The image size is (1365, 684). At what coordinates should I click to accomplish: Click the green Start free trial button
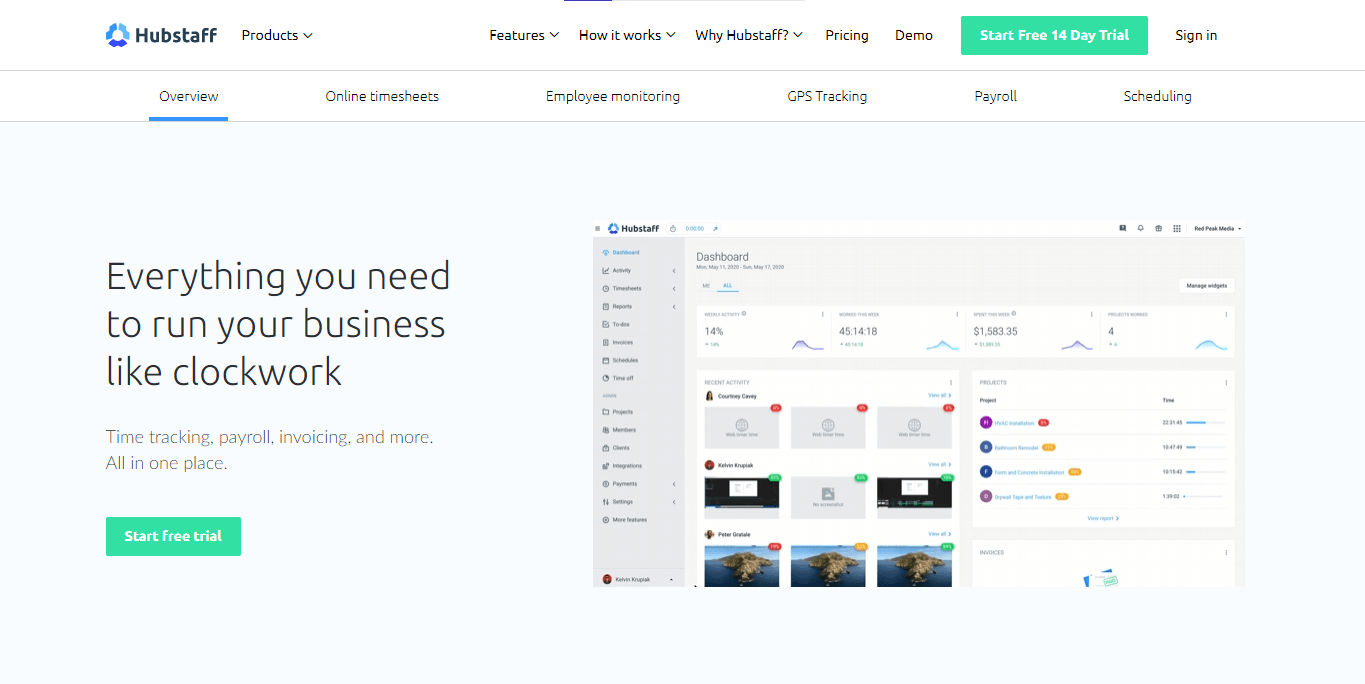(173, 536)
